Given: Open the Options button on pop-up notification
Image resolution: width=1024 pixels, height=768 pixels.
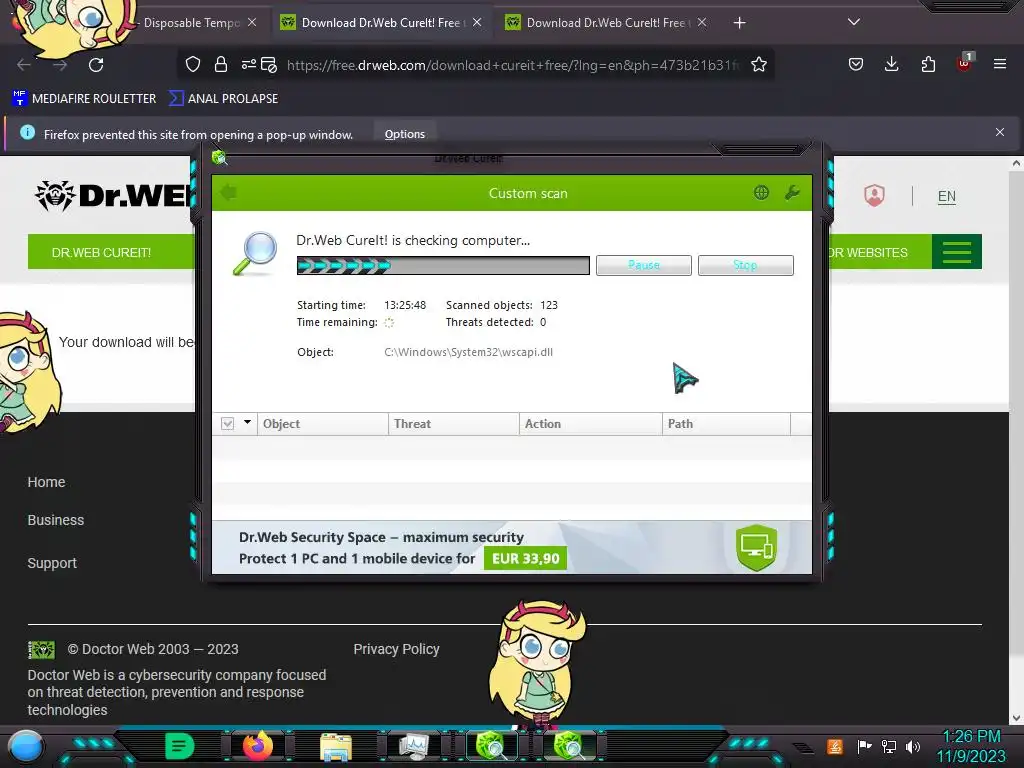Looking at the screenshot, I should point(405,134).
